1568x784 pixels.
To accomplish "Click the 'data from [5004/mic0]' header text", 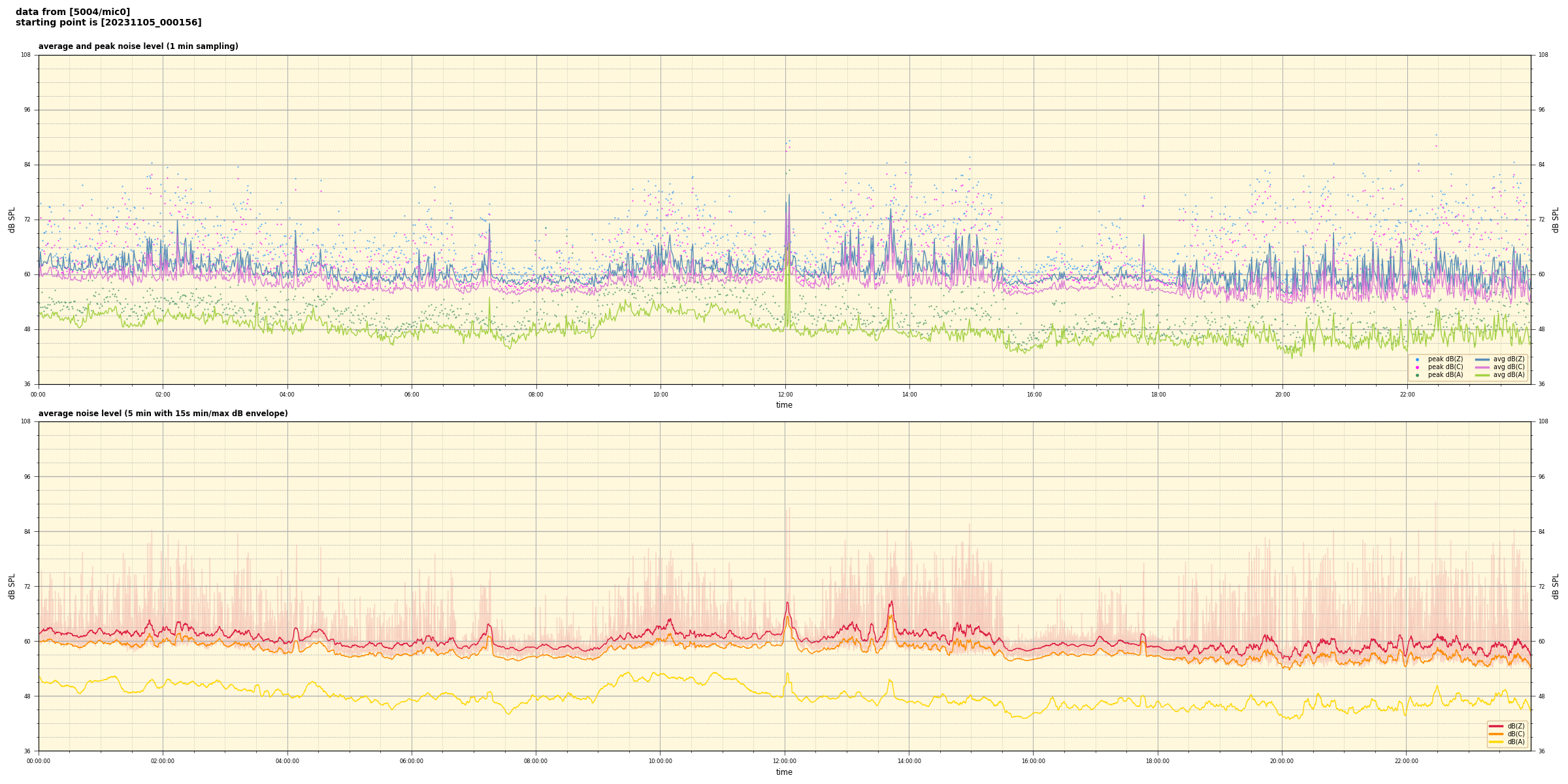I will (73, 12).
